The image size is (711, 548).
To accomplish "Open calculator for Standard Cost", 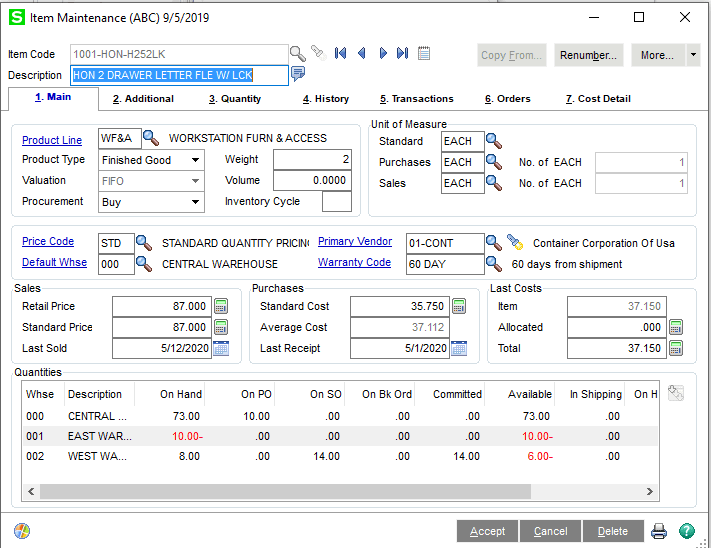I will 459,306.
